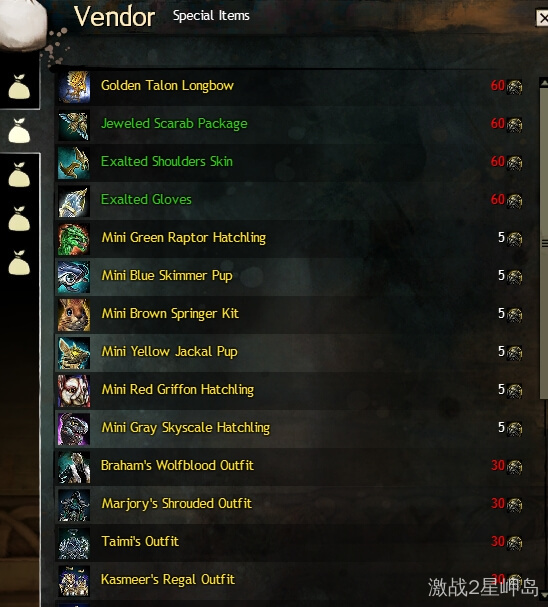The image size is (548, 607).
Task: Switch to the second vendor bag tab
Action: point(19,131)
